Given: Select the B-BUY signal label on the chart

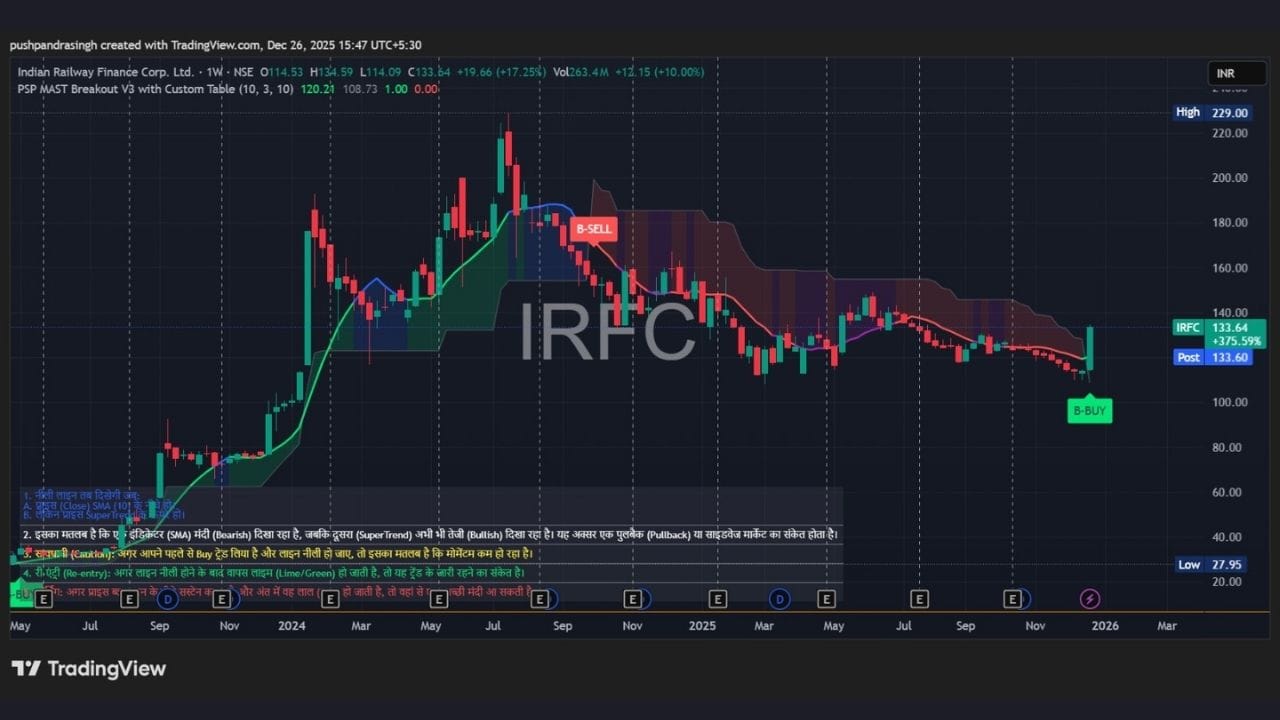Looking at the screenshot, I should coord(1089,410).
